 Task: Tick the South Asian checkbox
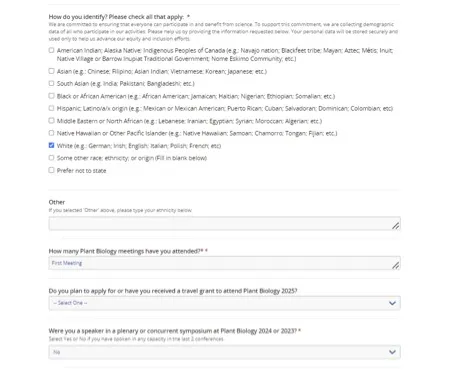[51, 83]
